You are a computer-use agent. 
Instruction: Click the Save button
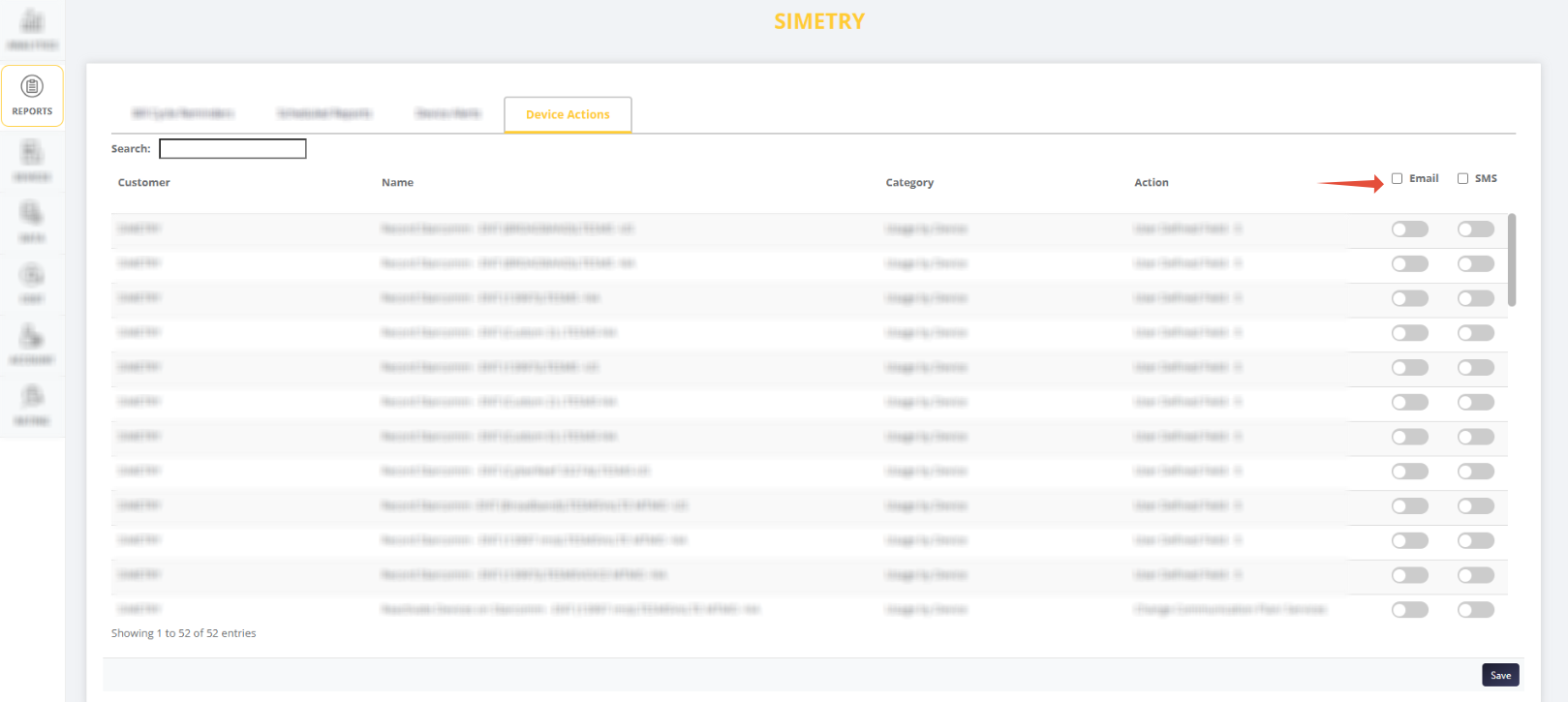tap(1500, 675)
